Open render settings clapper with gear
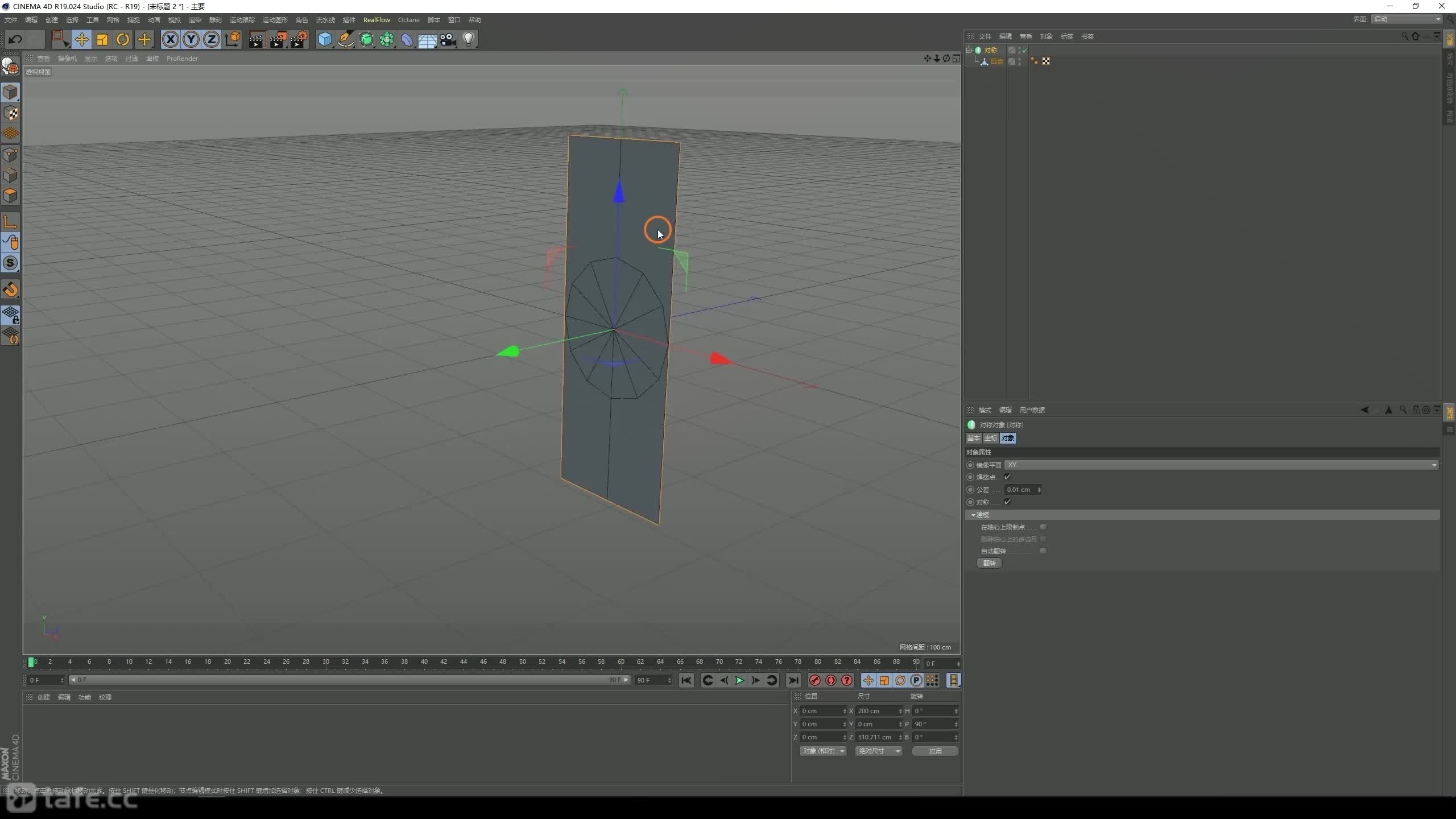Viewport: 1456px width, 819px height. (x=299, y=39)
